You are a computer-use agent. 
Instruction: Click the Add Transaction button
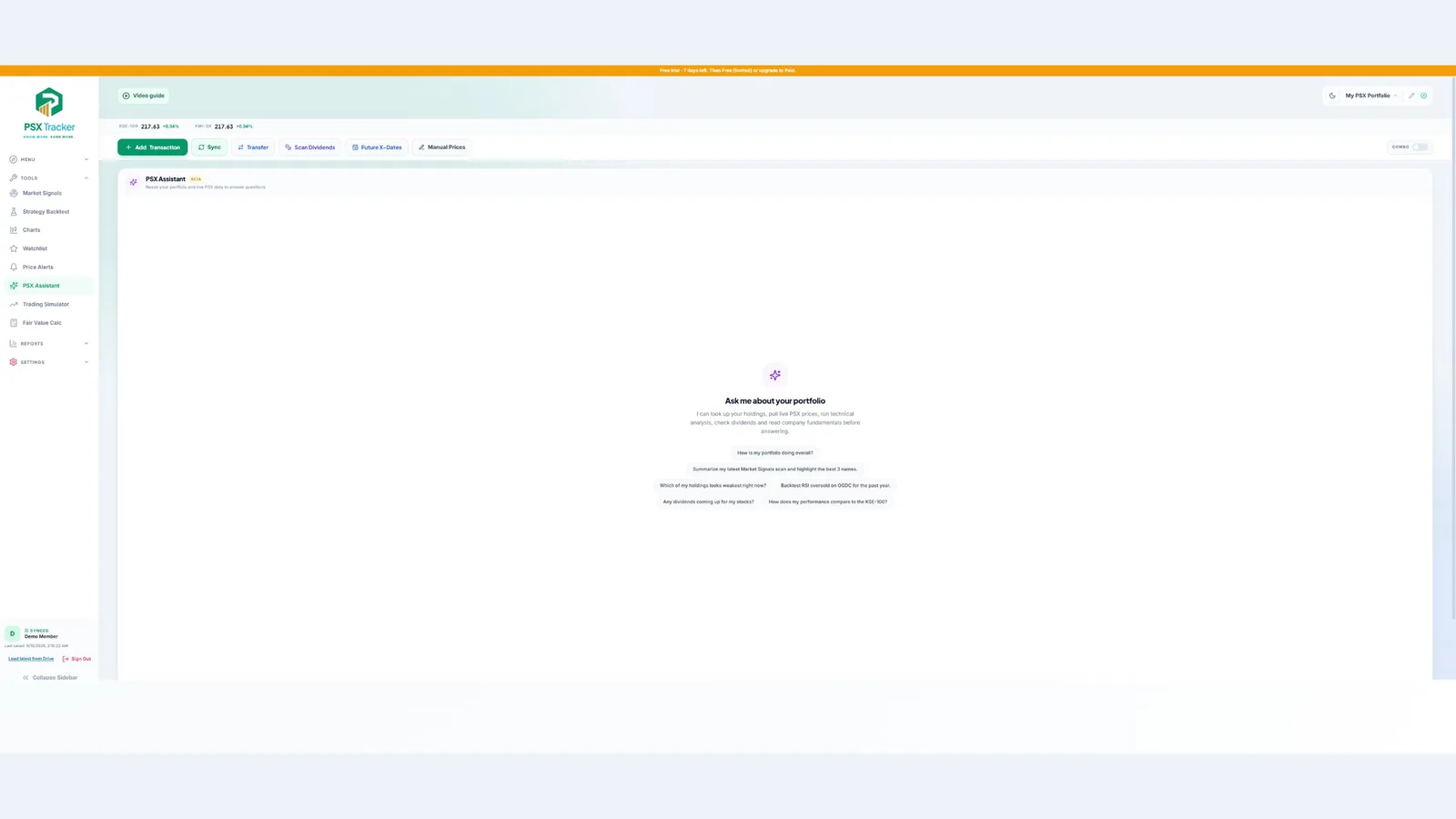click(152, 147)
